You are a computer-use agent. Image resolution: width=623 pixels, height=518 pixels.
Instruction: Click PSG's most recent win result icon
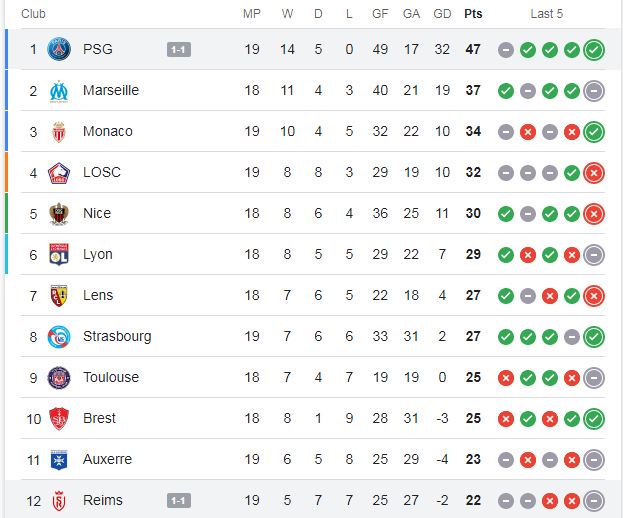pos(594,50)
